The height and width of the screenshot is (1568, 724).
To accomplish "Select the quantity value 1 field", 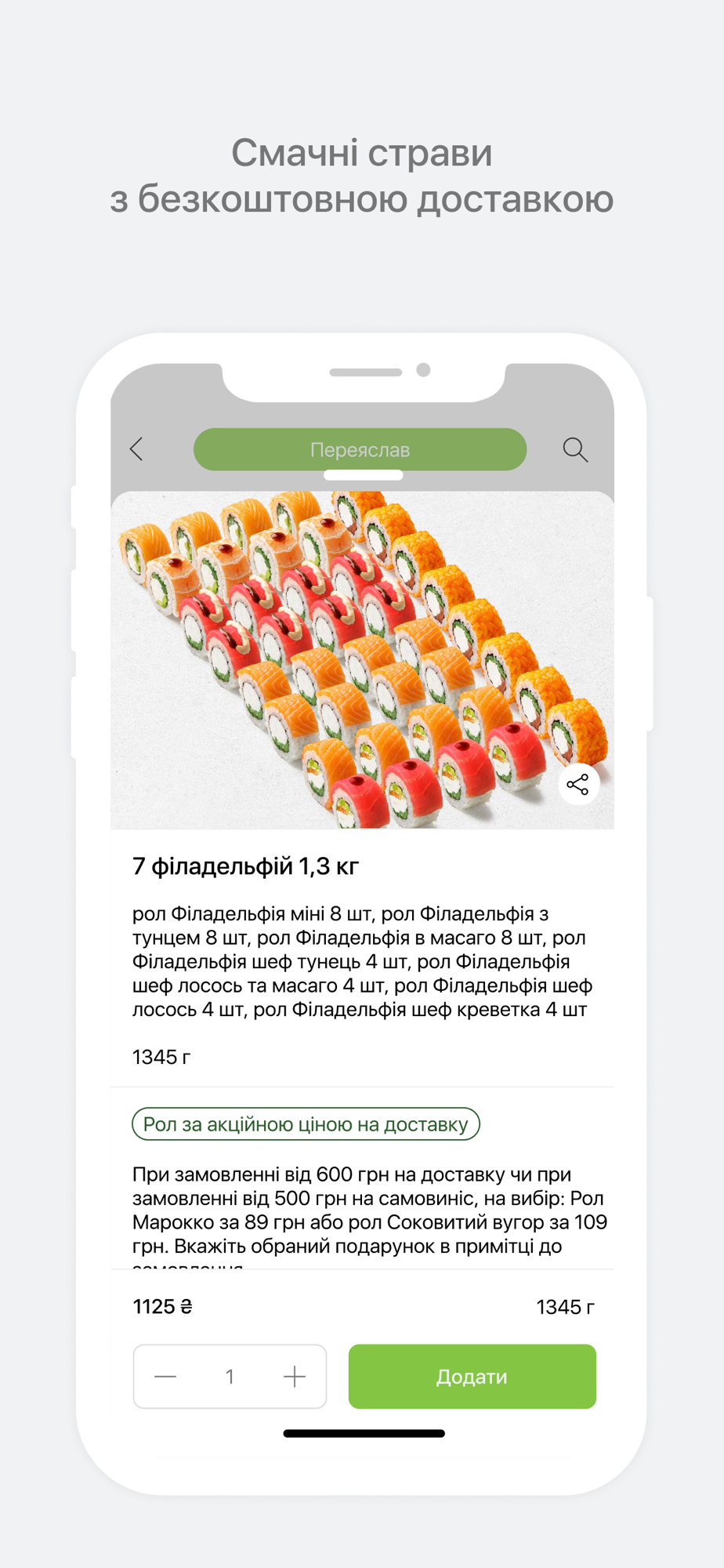I will pyautogui.click(x=230, y=1377).
